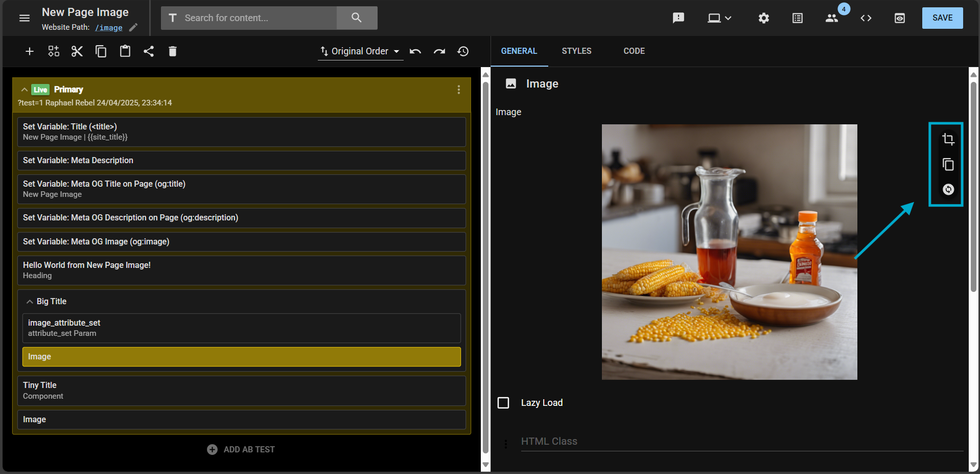The image size is (980, 474).
Task: Click ADD AB TEST button
Action: (241, 449)
